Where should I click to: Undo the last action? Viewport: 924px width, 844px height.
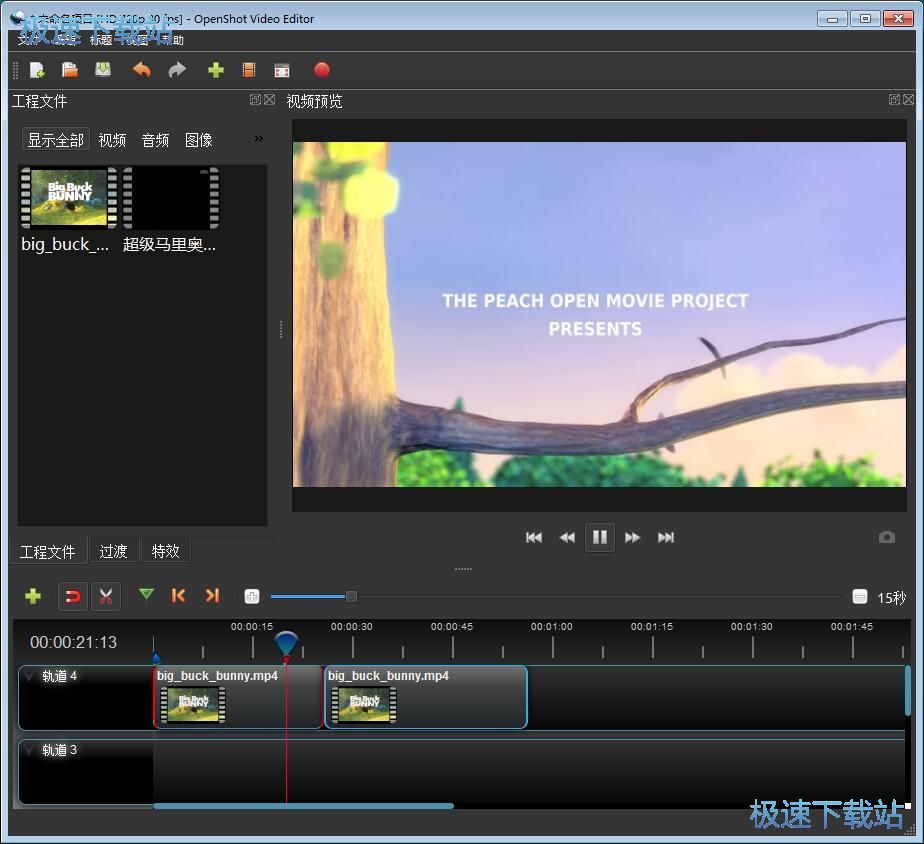142,70
